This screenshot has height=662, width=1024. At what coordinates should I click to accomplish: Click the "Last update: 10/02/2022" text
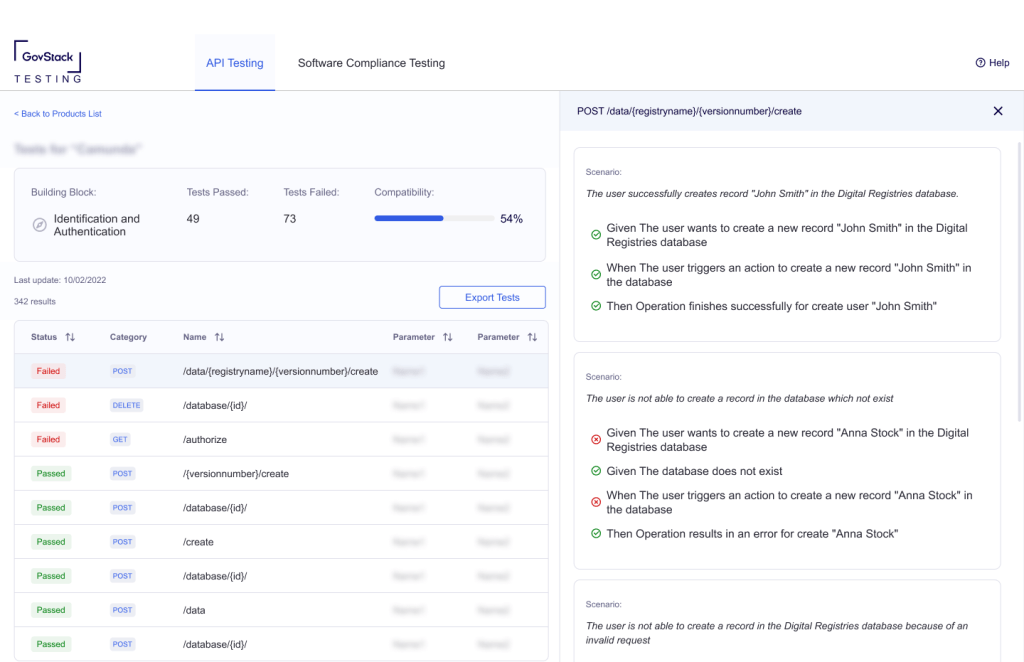[60, 280]
